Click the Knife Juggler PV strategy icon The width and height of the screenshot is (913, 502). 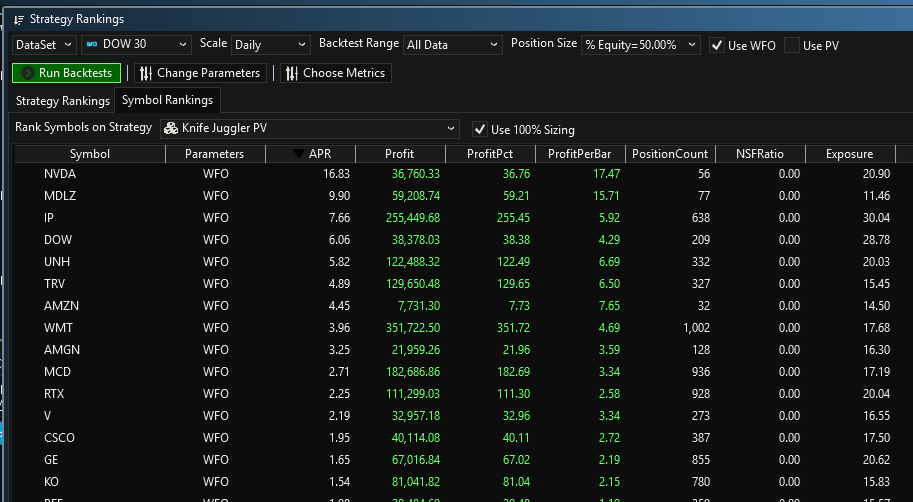[171, 128]
